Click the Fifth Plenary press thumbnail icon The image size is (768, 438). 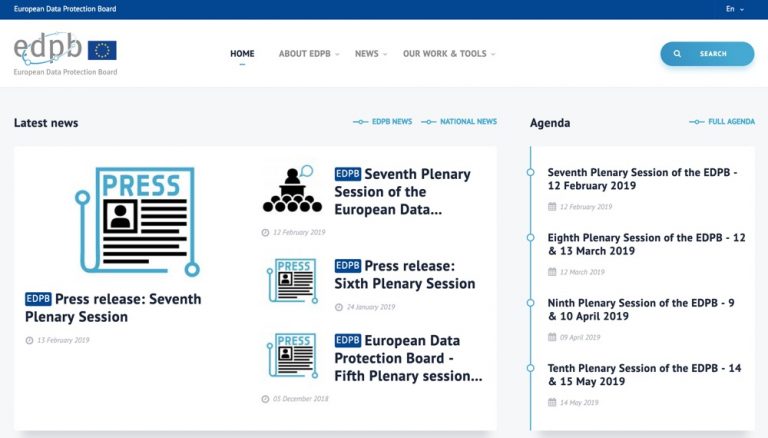(292, 356)
